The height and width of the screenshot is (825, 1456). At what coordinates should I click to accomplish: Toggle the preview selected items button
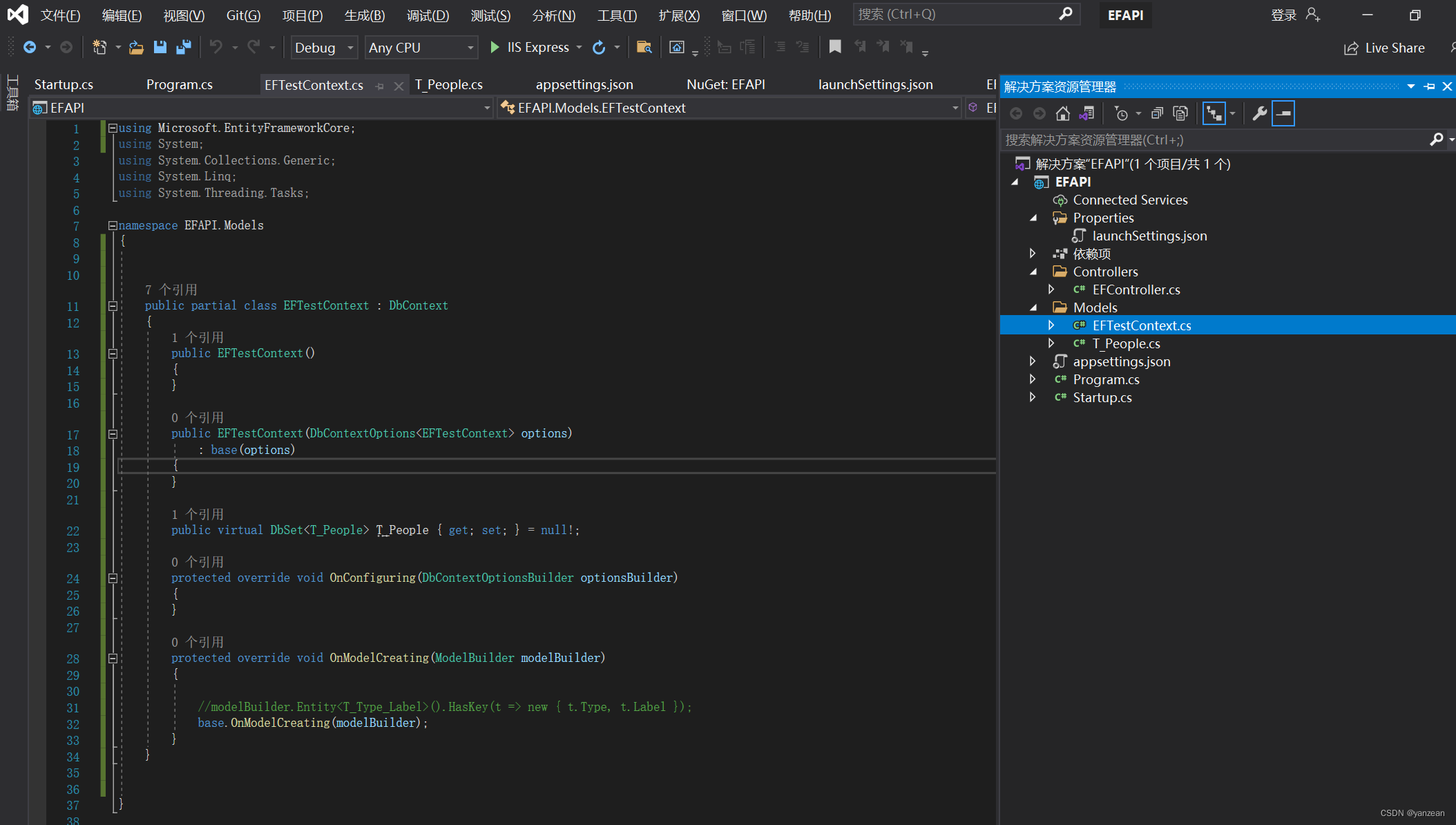click(1283, 113)
